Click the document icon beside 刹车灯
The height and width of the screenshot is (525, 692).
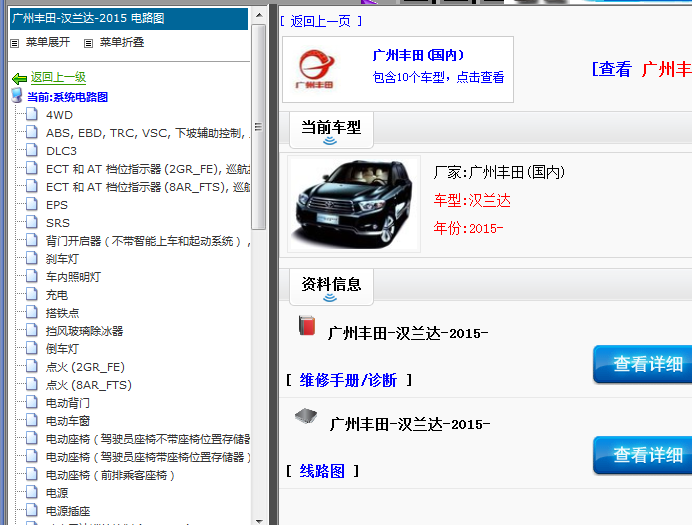pos(32,259)
